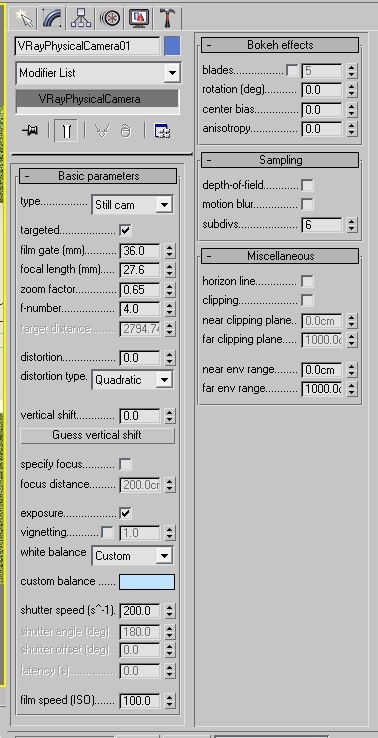The image size is (378, 738).
Task: Toggle the targeted checkbox
Action: point(125,231)
